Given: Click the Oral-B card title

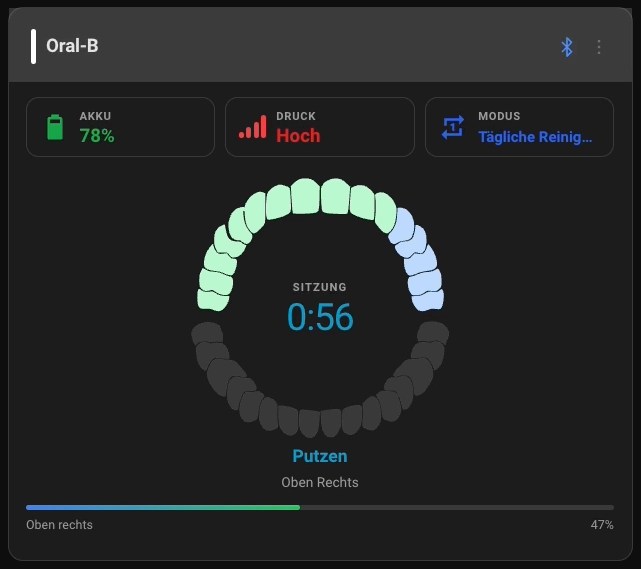Looking at the screenshot, I should 72,46.
